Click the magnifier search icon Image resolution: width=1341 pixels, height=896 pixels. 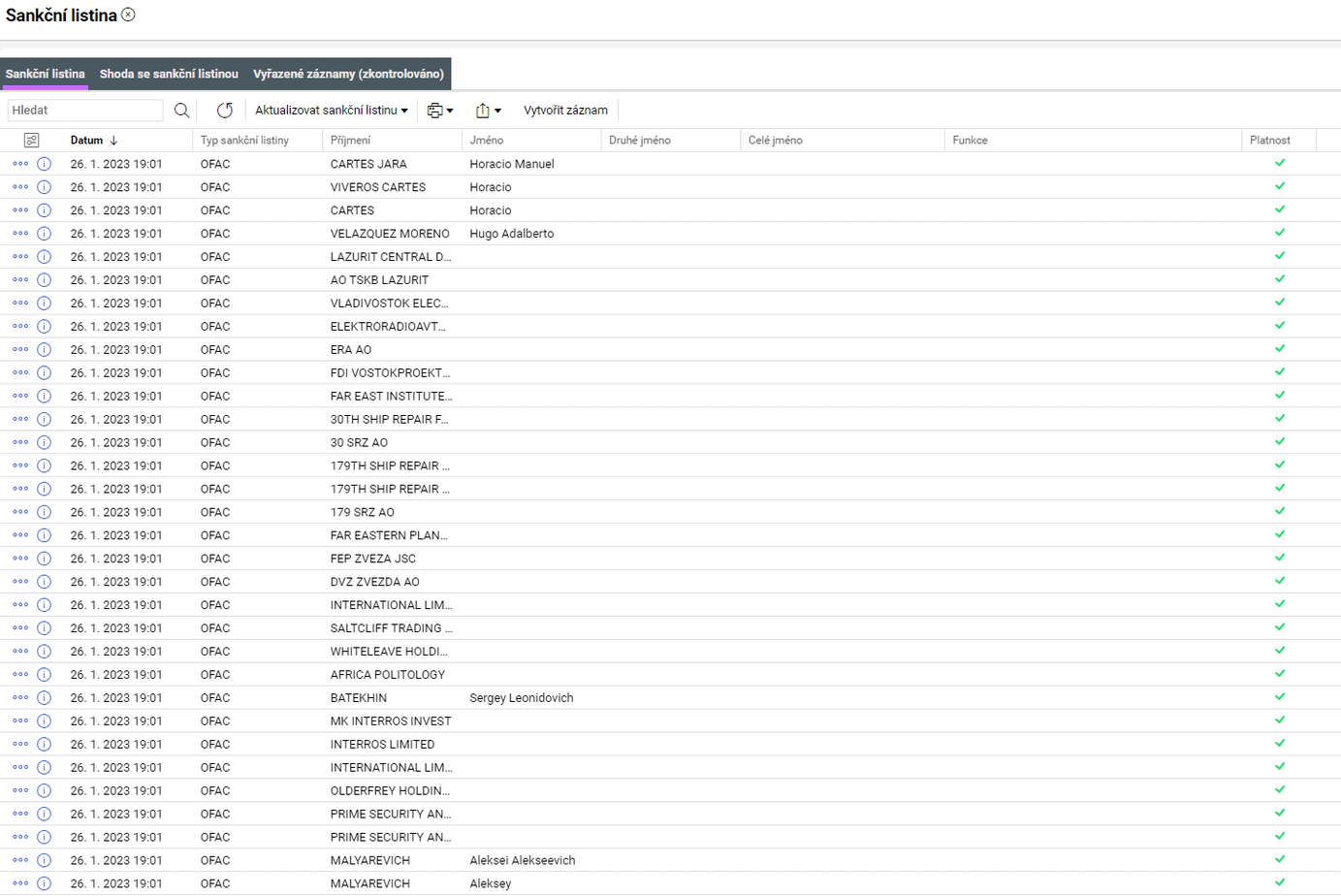[181, 111]
